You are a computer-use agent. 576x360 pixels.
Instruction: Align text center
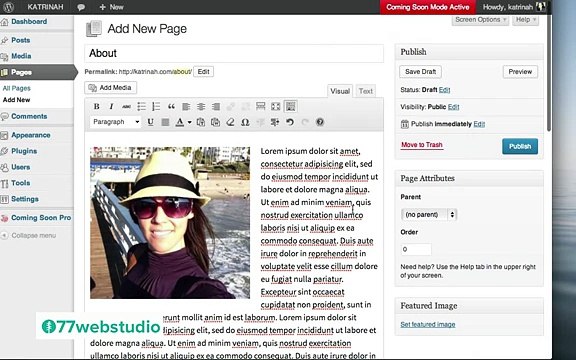point(201,107)
